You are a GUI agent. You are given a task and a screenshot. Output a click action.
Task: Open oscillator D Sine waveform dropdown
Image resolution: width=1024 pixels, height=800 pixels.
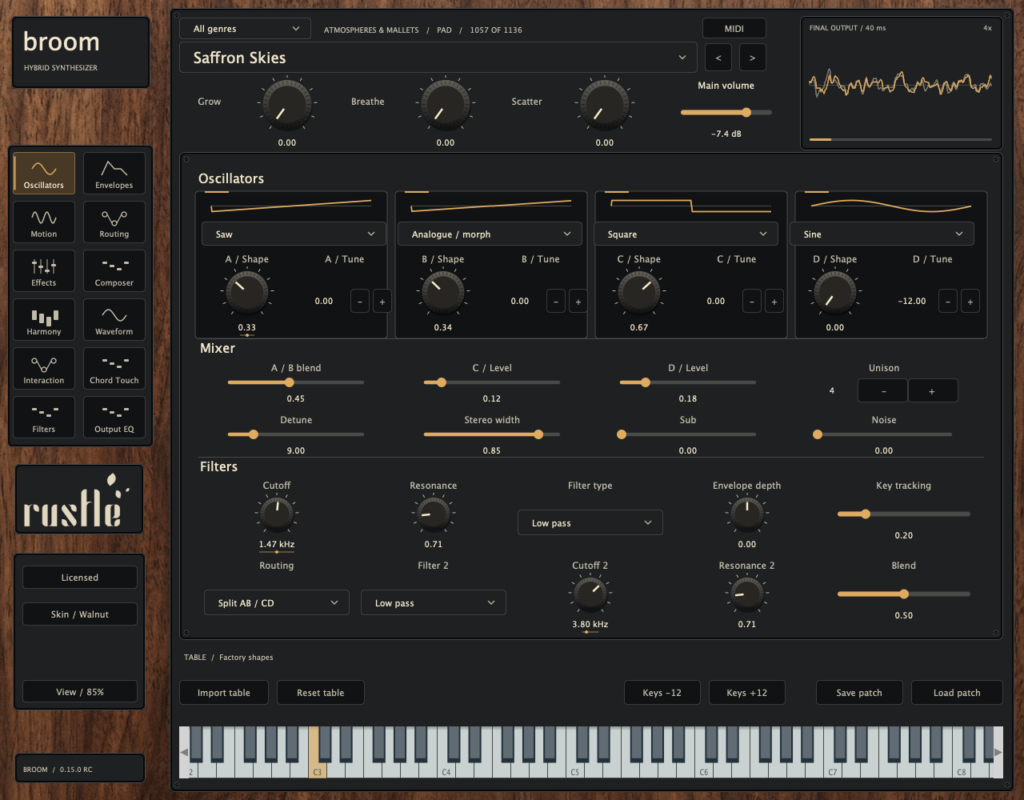pos(882,234)
